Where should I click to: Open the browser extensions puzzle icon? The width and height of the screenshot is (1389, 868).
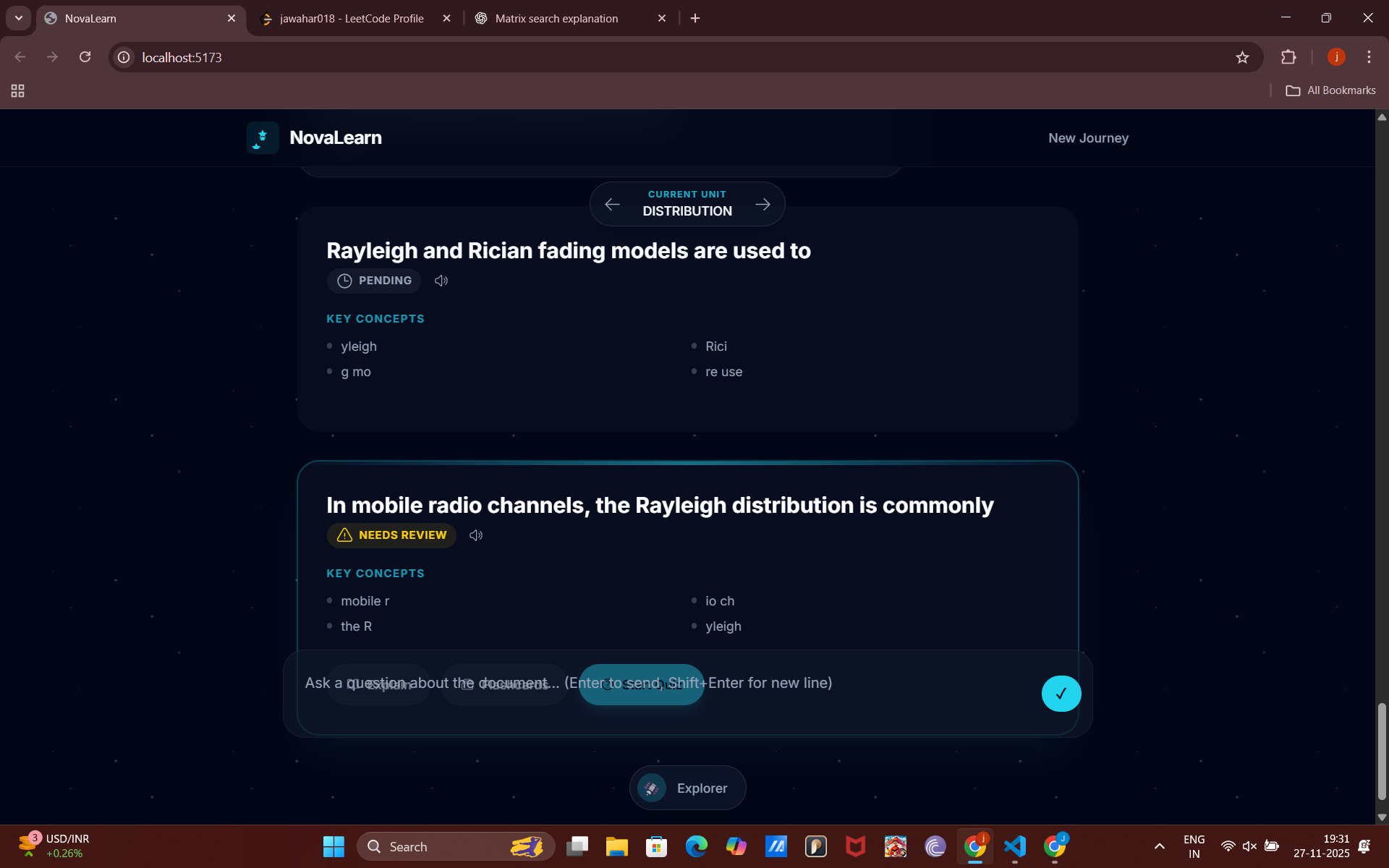[1288, 57]
